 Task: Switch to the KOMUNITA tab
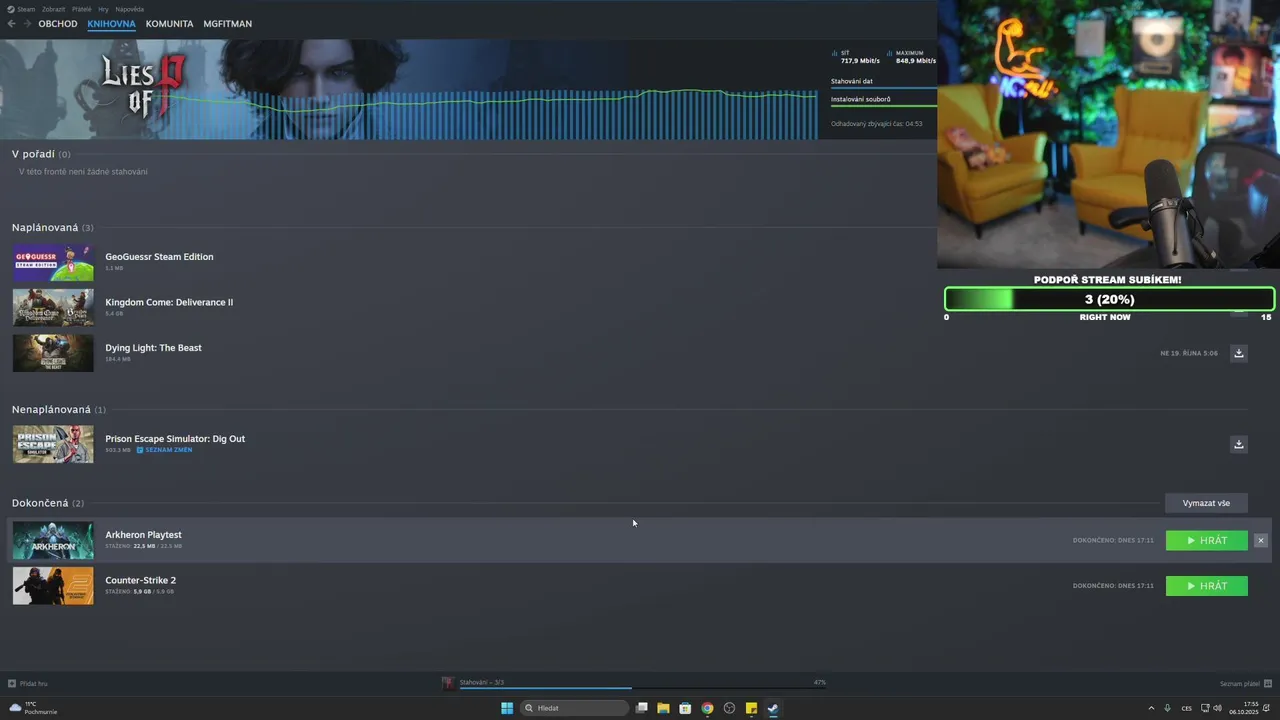[x=169, y=24]
